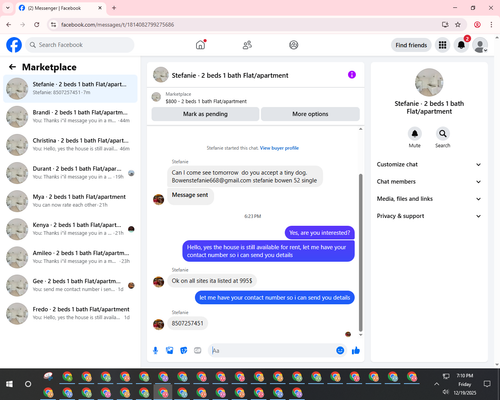Open Gee's conversation in the list
Image resolution: width=500 pixels, height=400 pixels.
70,285
